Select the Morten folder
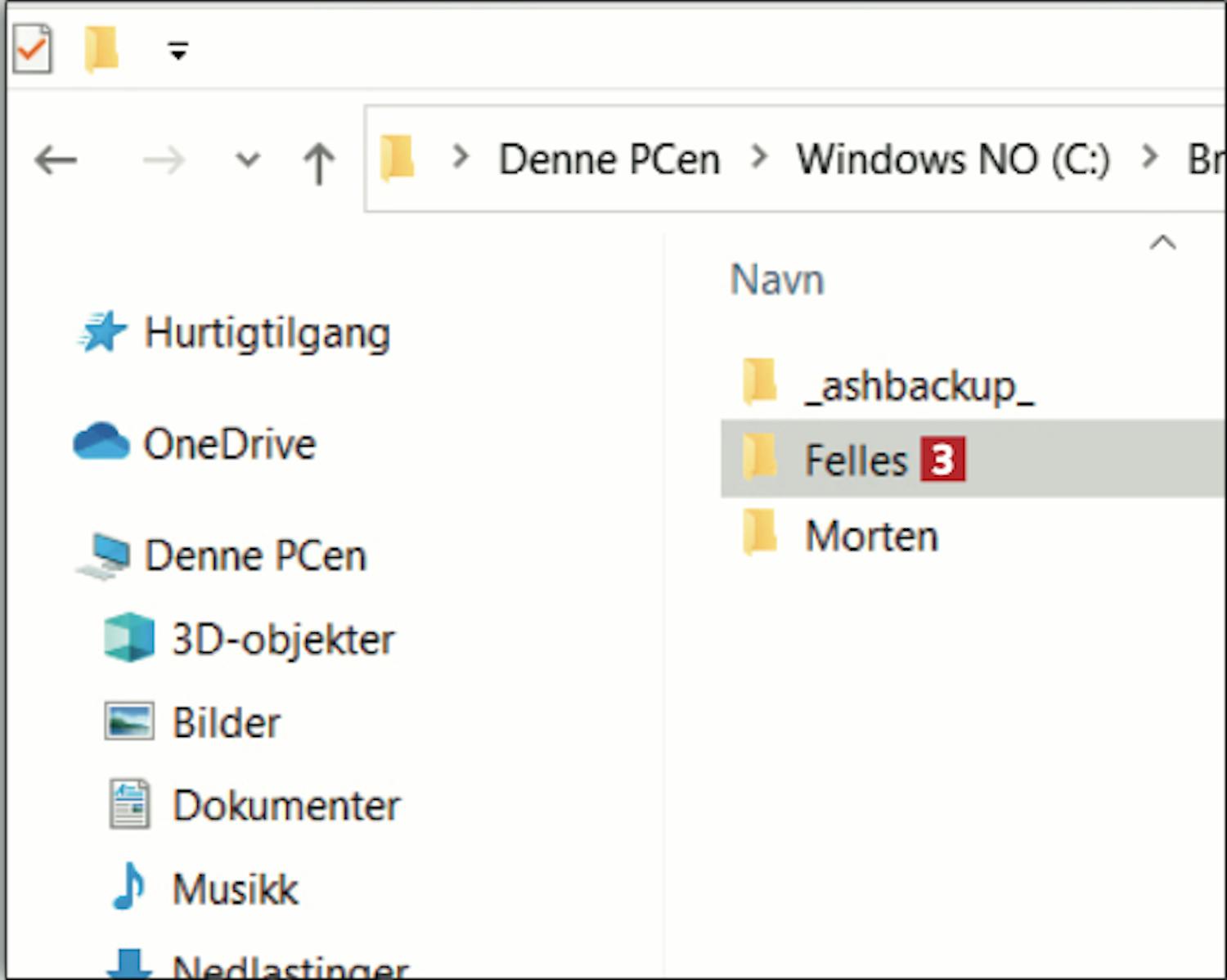 tap(871, 537)
